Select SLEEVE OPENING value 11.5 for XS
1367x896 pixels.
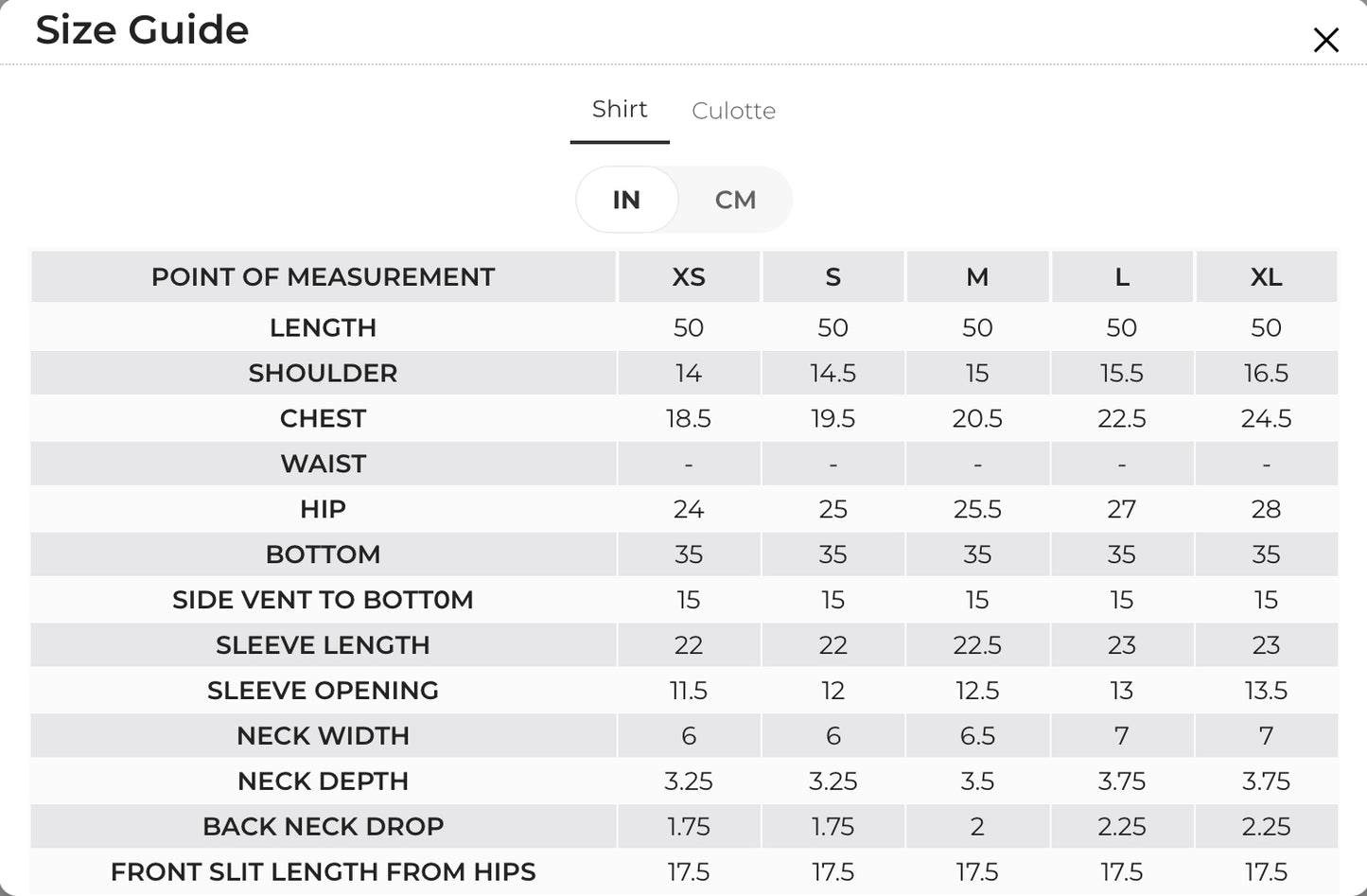[x=689, y=691]
